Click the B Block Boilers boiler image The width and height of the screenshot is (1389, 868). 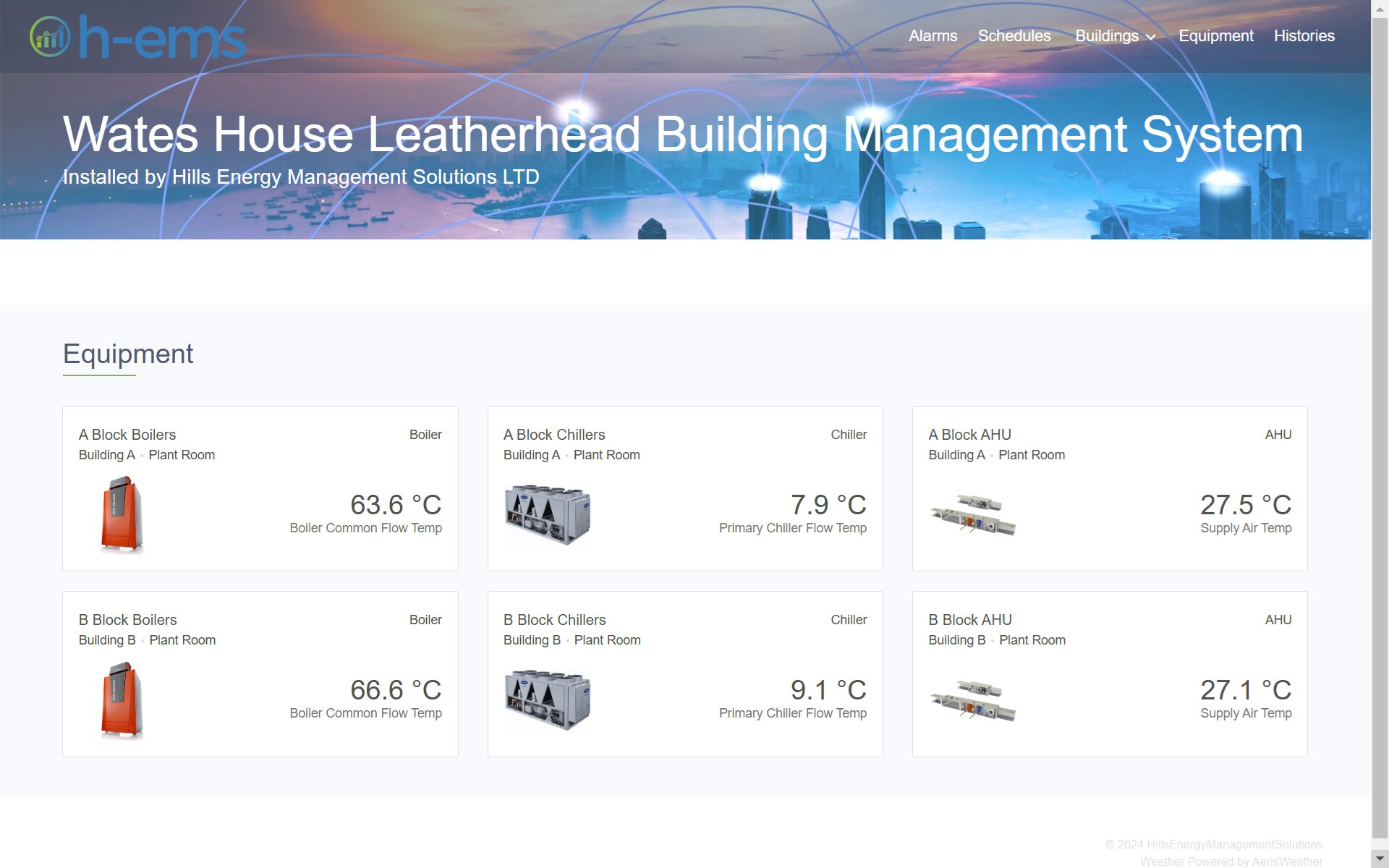coord(122,699)
